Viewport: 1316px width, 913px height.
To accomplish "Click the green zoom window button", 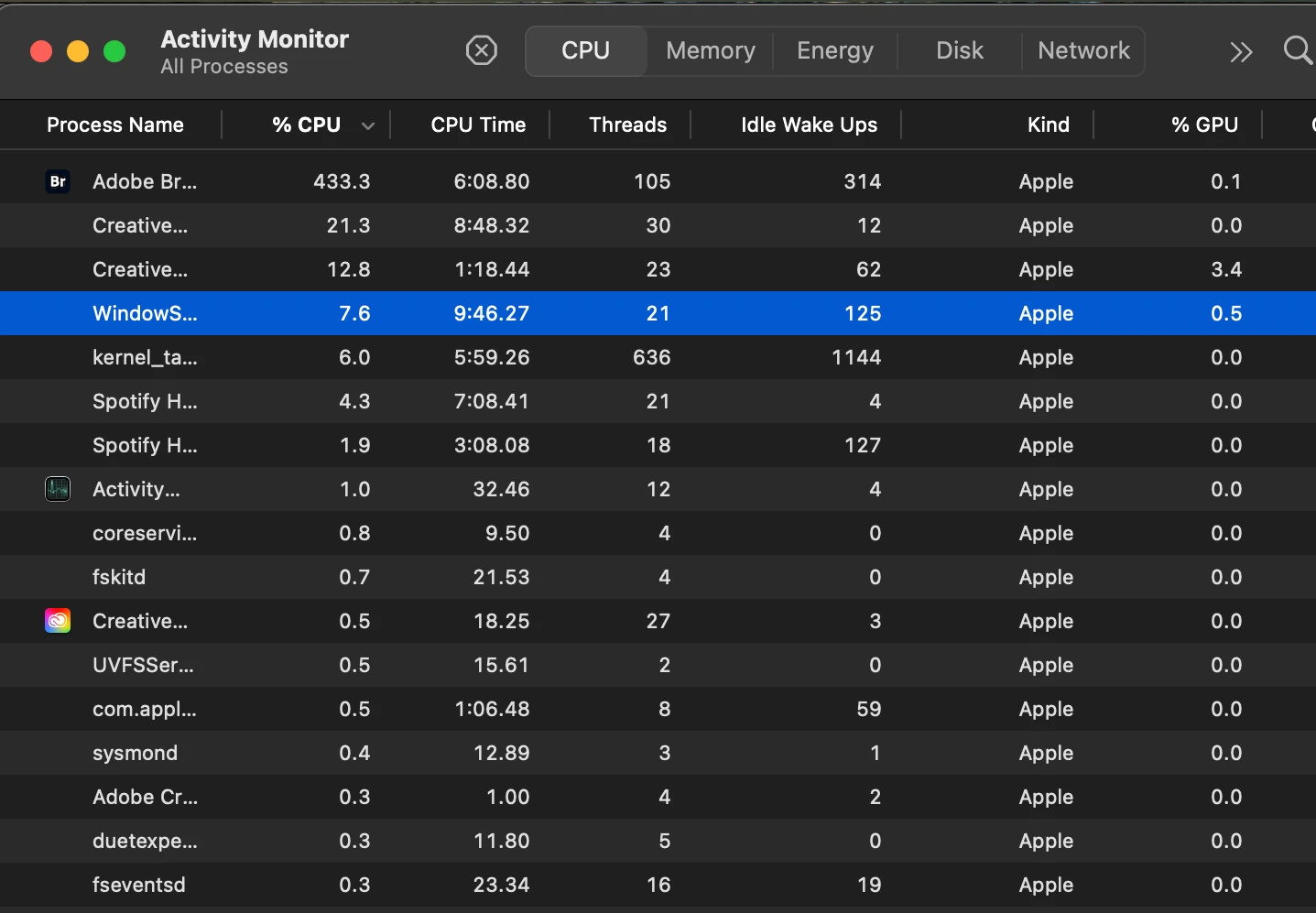I will (114, 51).
